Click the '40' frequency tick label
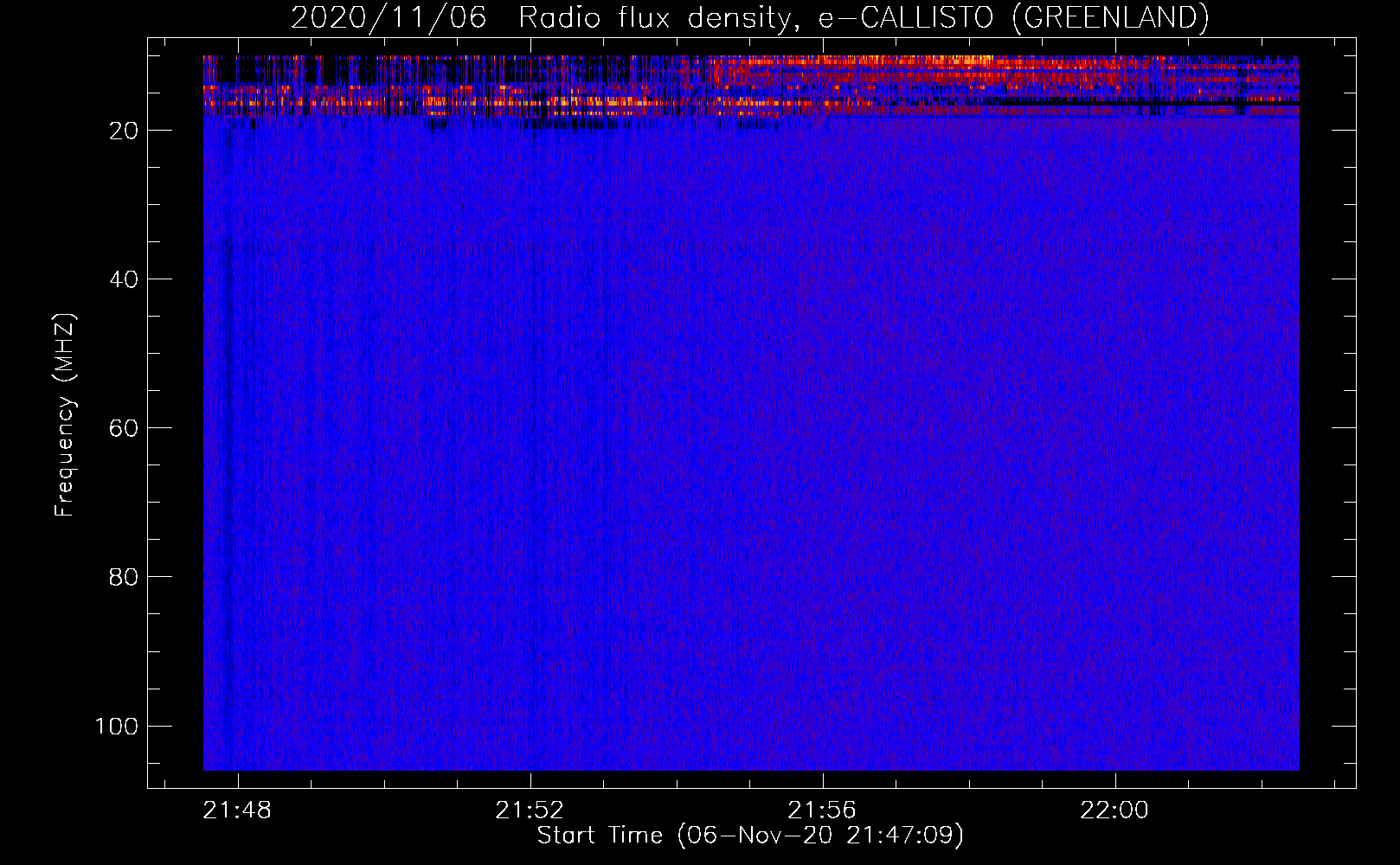The image size is (1400, 865). (x=124, y=279)
